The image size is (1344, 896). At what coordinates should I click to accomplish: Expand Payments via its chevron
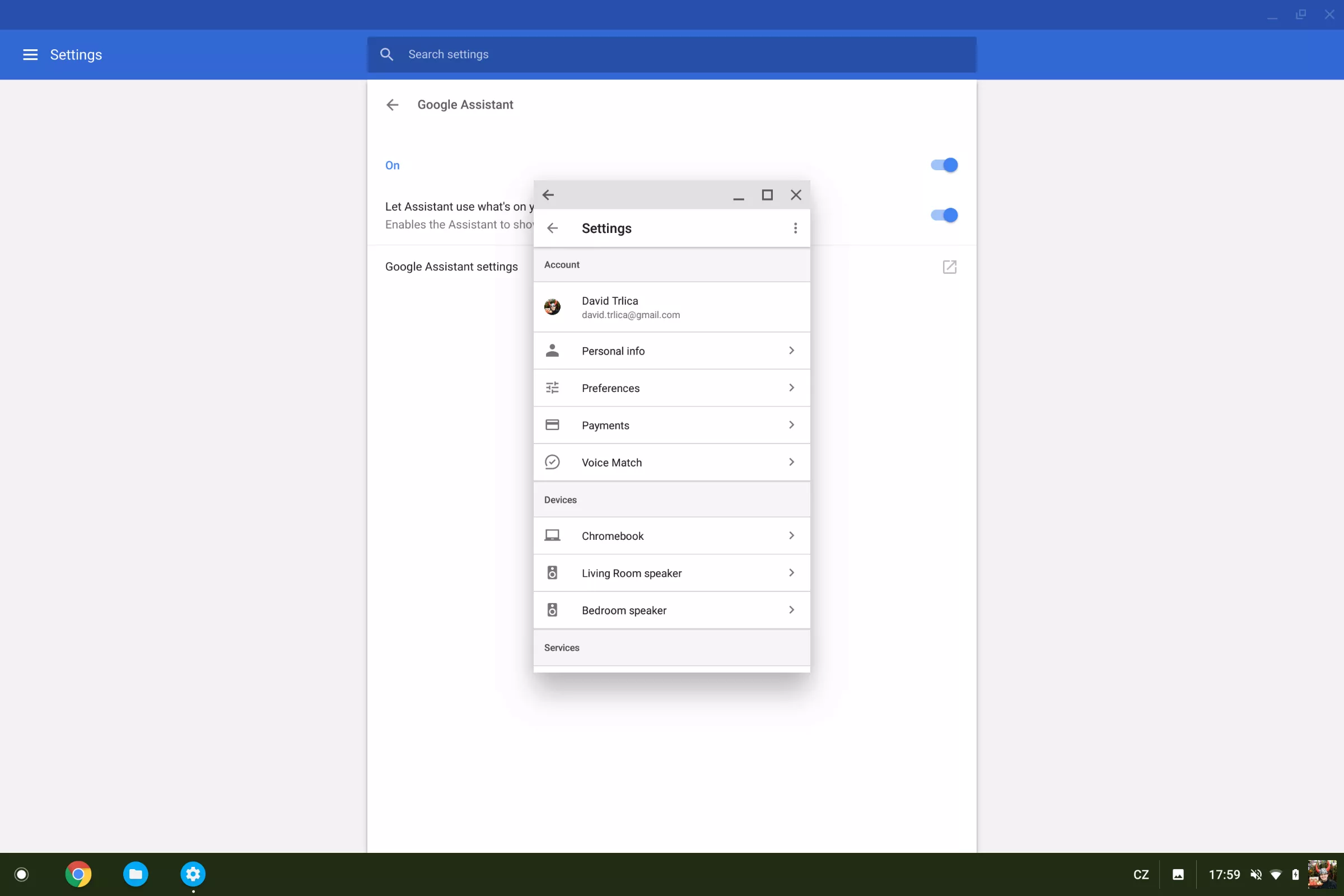791,424
